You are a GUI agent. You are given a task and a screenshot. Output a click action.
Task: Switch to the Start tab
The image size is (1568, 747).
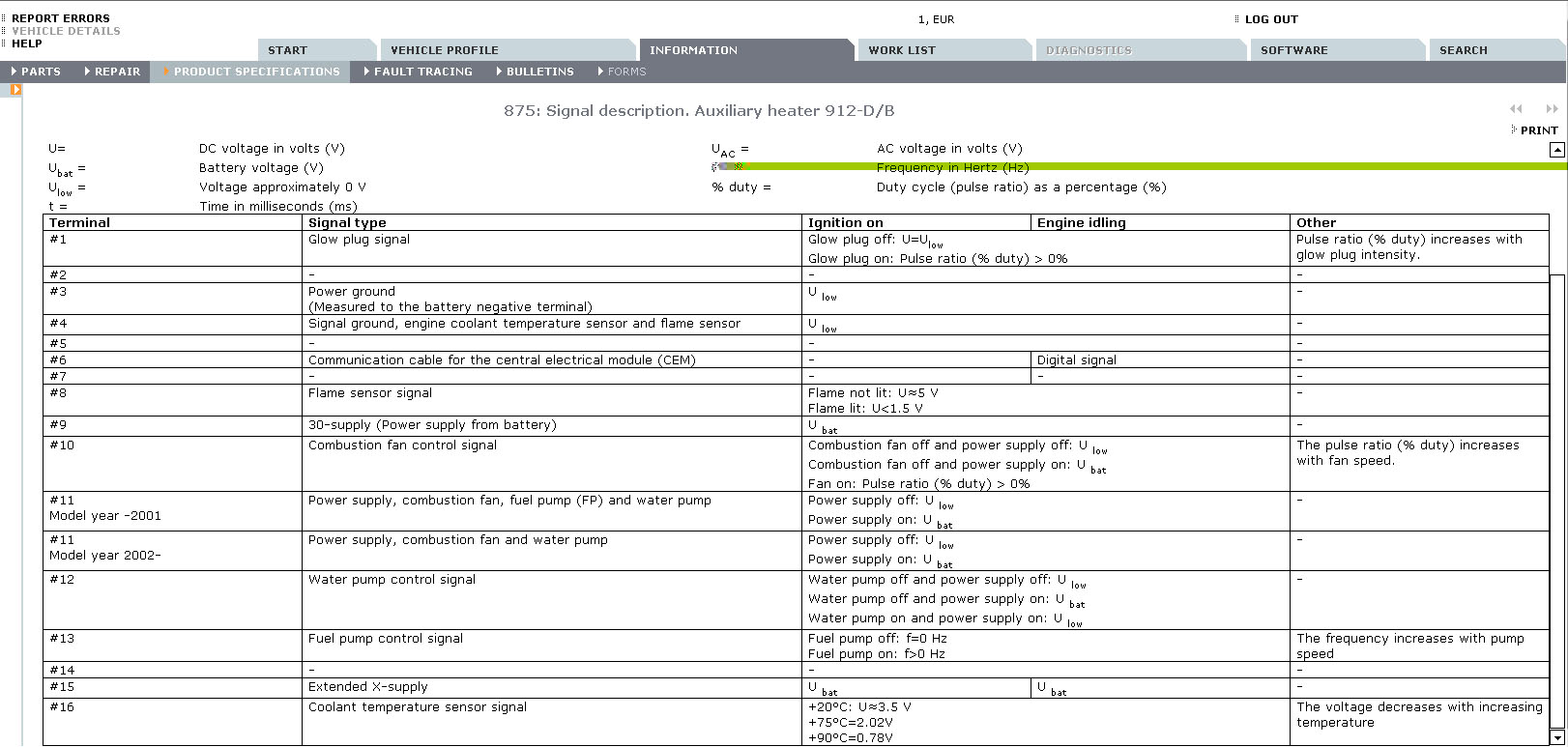pos(287,50)
